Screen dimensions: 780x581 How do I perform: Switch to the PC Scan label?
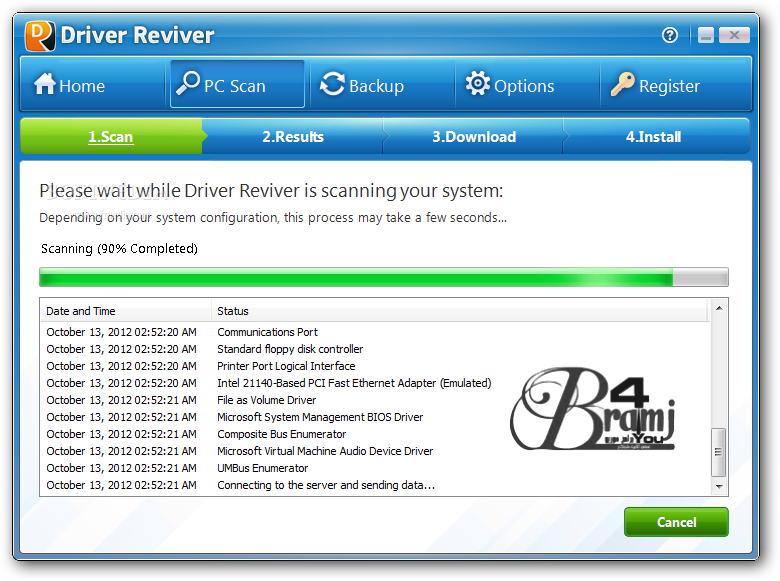click(x=235, y=86)
